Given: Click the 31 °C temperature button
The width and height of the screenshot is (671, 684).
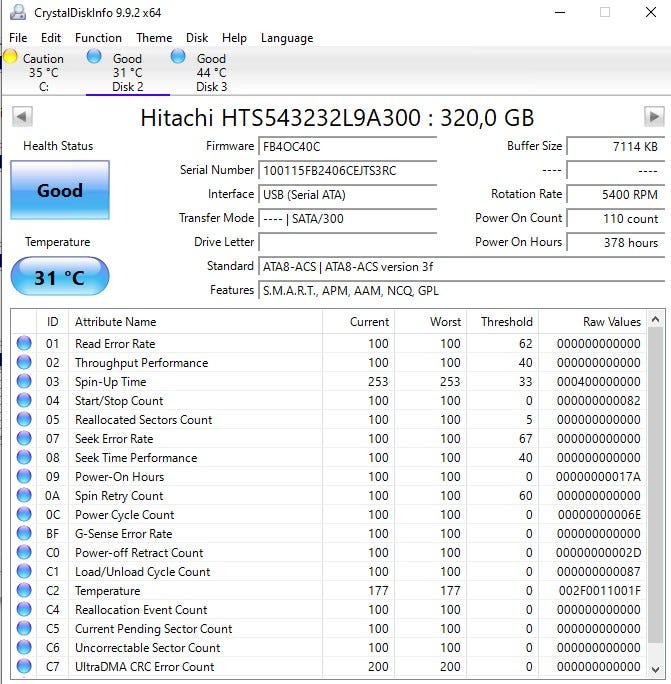Looking at the screenshot, I should 60,277.
